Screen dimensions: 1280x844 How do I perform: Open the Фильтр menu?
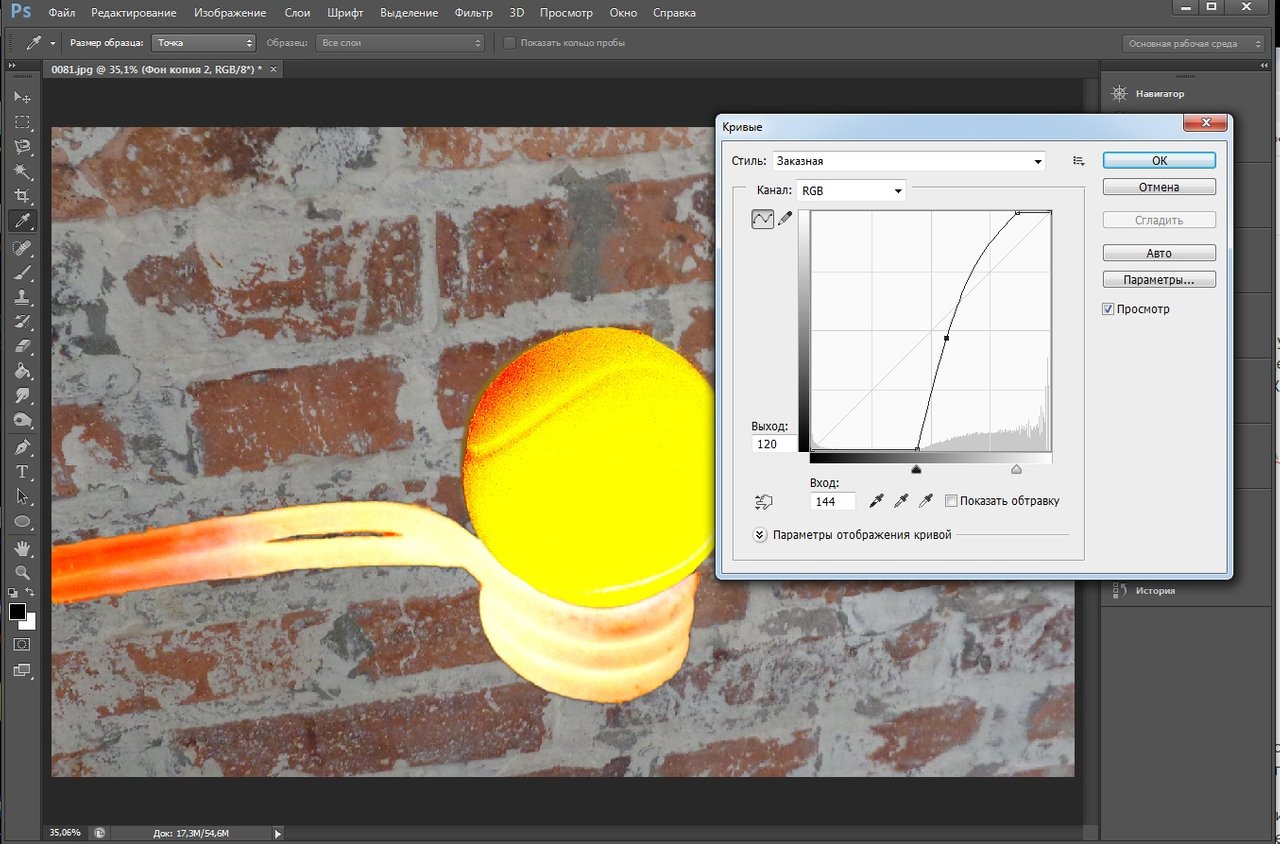(473, 13)
